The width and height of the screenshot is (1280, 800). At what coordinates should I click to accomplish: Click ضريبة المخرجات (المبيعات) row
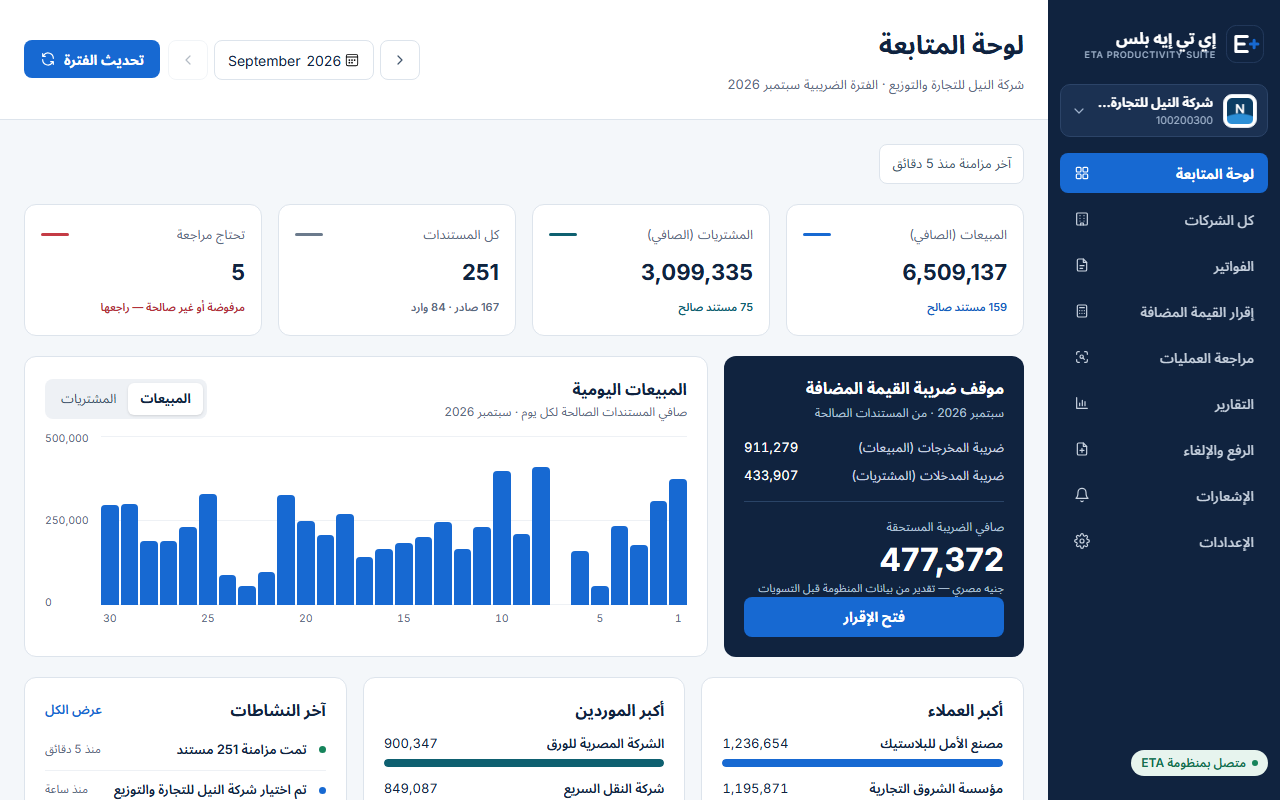coord(874,447)
